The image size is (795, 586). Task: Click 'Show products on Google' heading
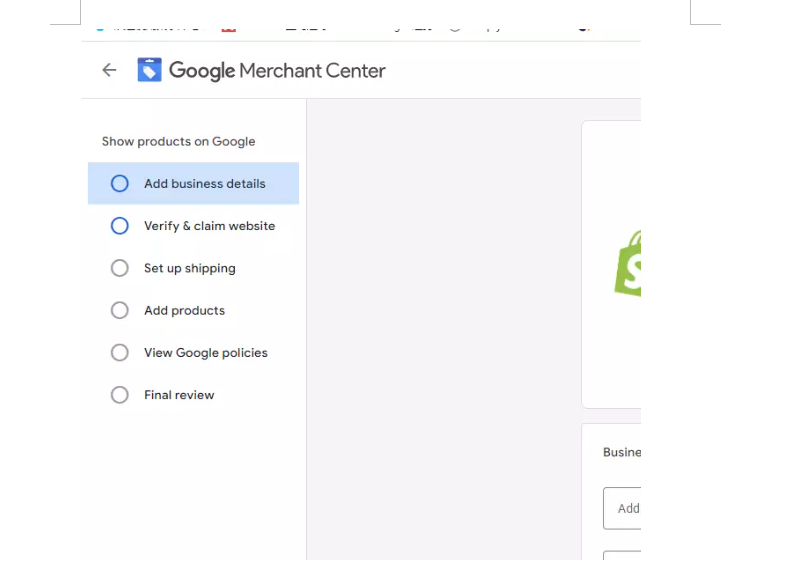tap(178, 141)
